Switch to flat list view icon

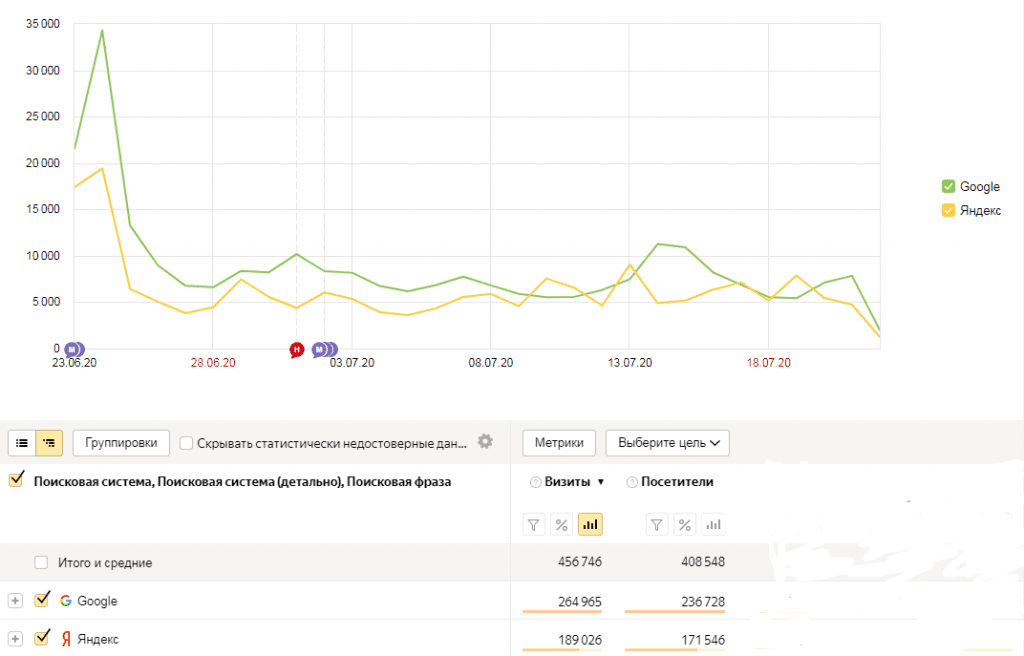22,443
